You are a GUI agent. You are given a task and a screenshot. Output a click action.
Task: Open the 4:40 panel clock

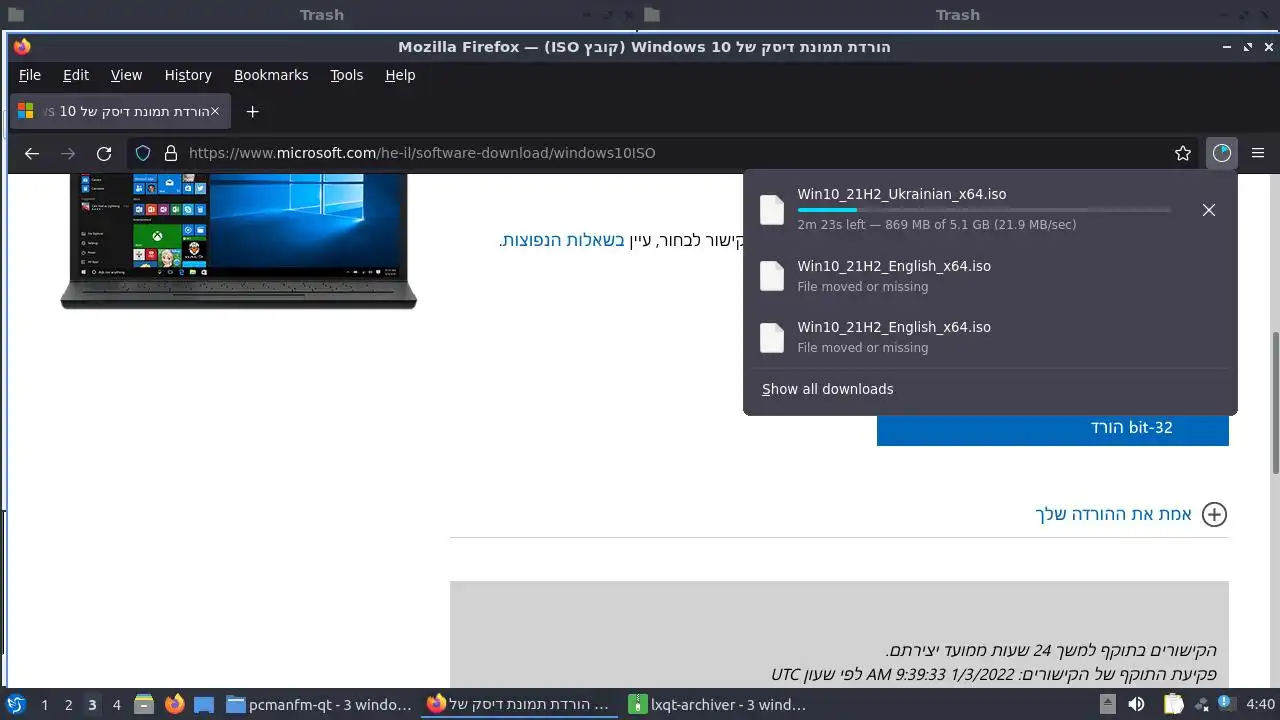pos(1260,705)
